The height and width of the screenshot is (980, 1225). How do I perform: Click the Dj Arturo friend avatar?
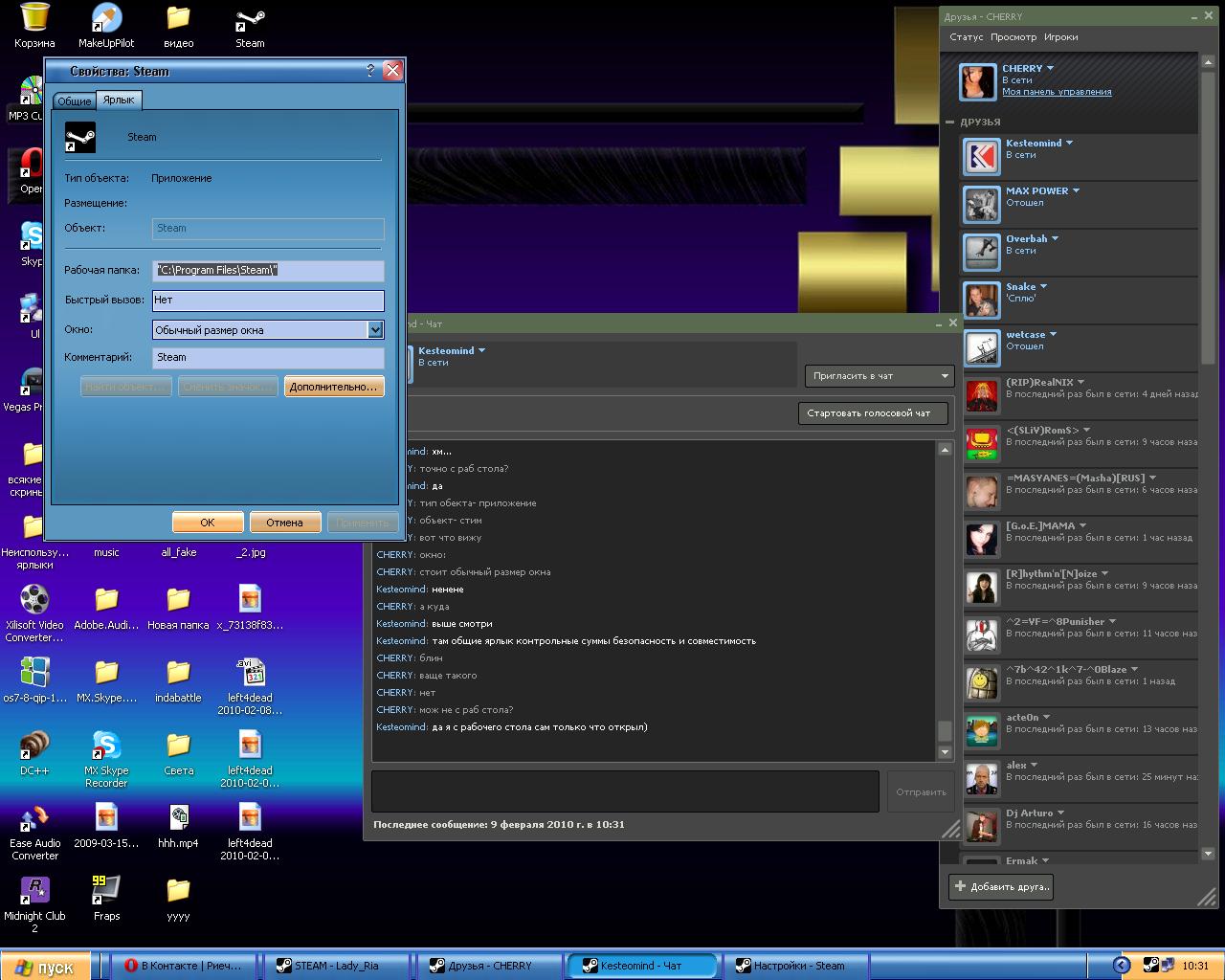coord(982,827)
